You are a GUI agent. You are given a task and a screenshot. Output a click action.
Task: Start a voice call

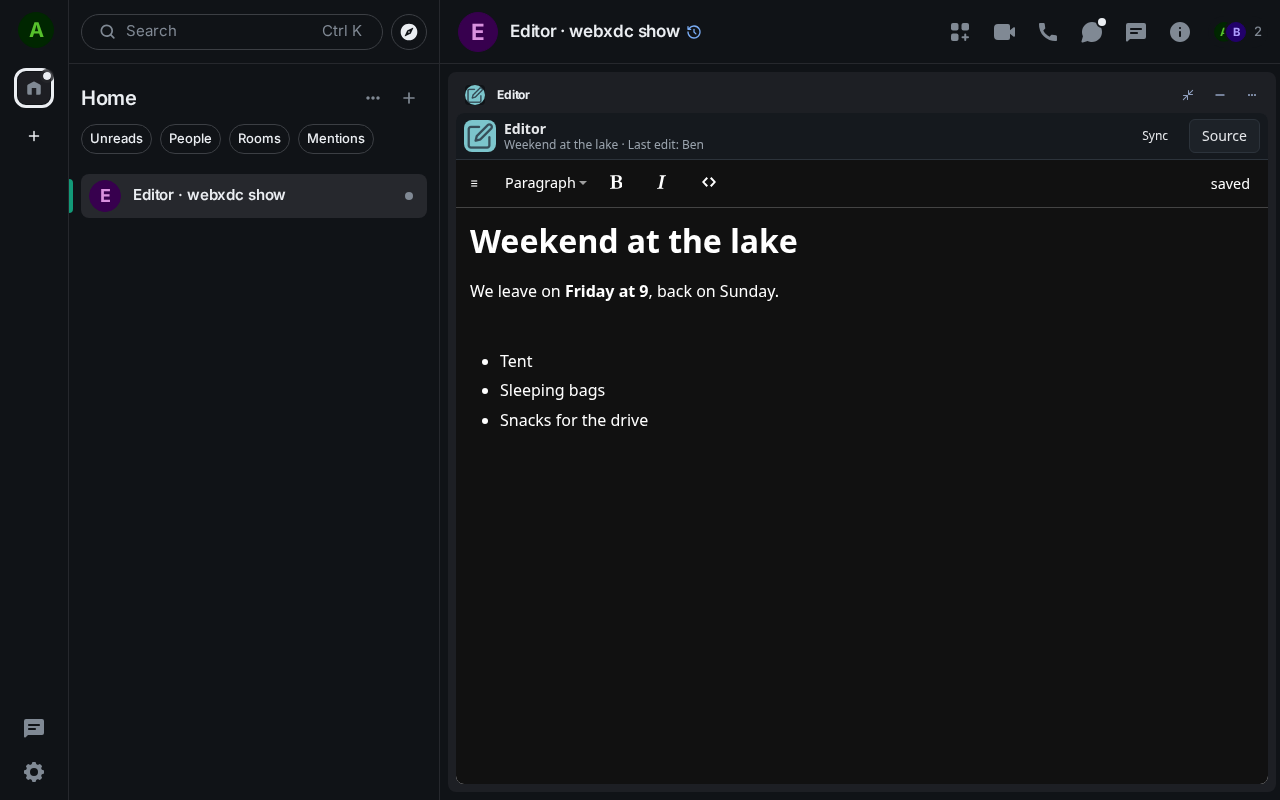[1048, 32]
